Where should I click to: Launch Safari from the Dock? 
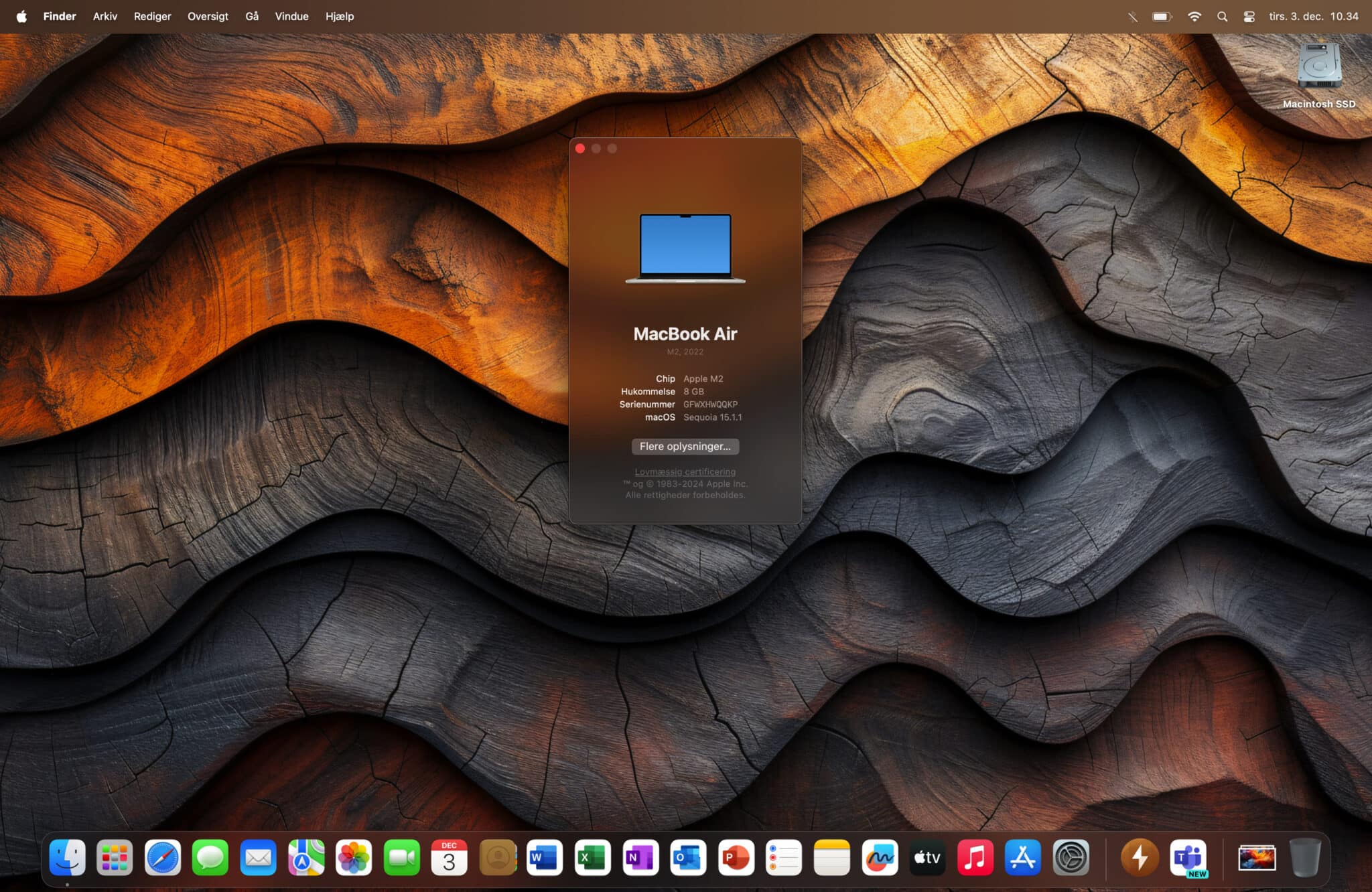coord(163,857)
